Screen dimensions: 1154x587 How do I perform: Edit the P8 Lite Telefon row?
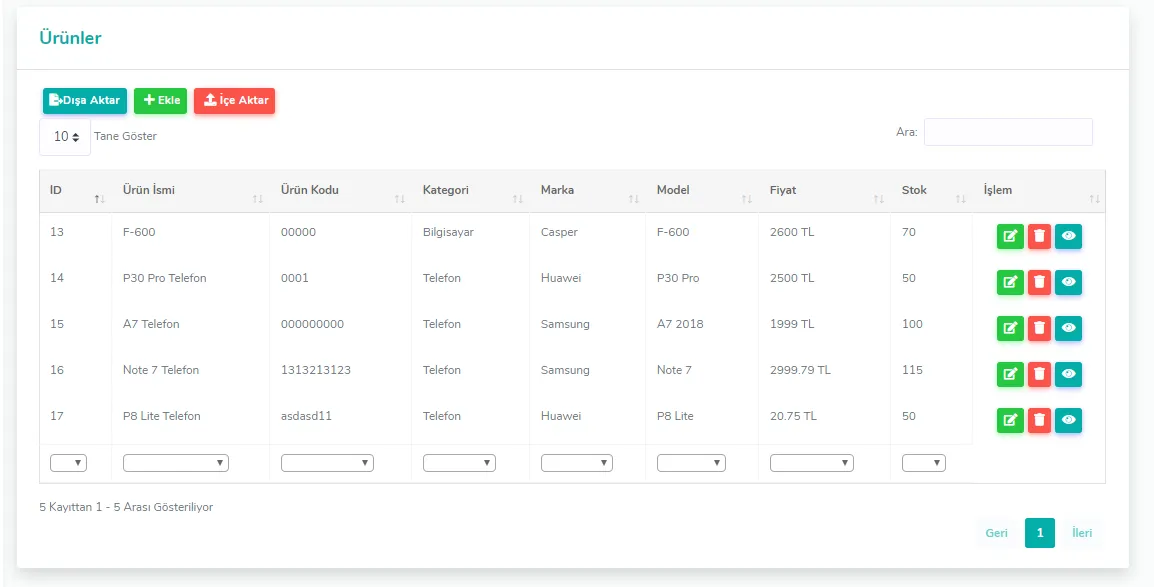1010,420
